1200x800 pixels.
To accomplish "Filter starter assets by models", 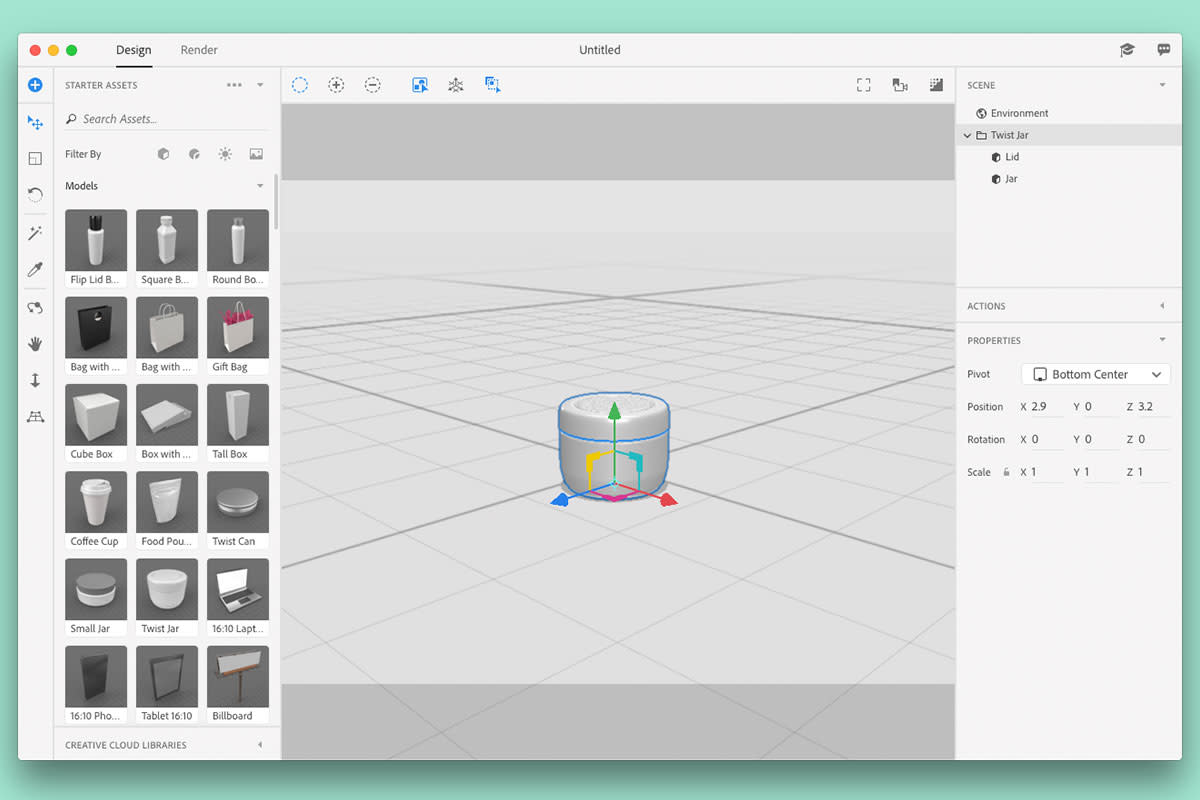I will [163, 154].
